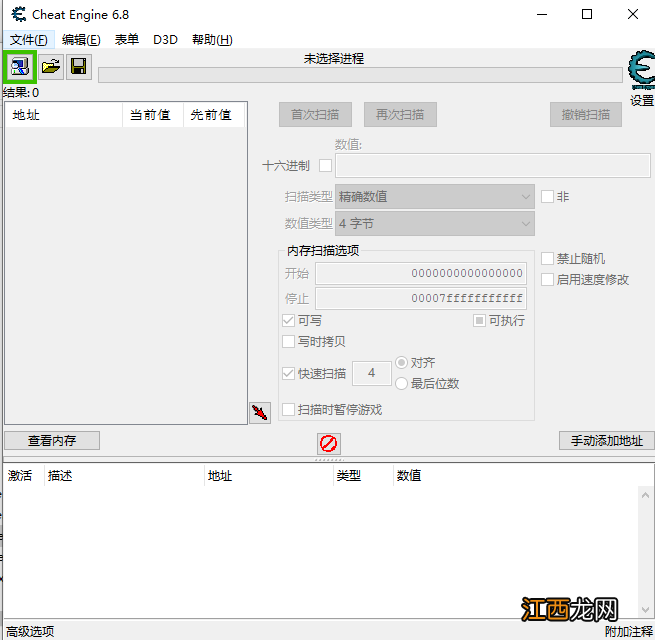Viewport: 655px width, 640px height.
Task: Open the process list icon
Action: [20, 66]
